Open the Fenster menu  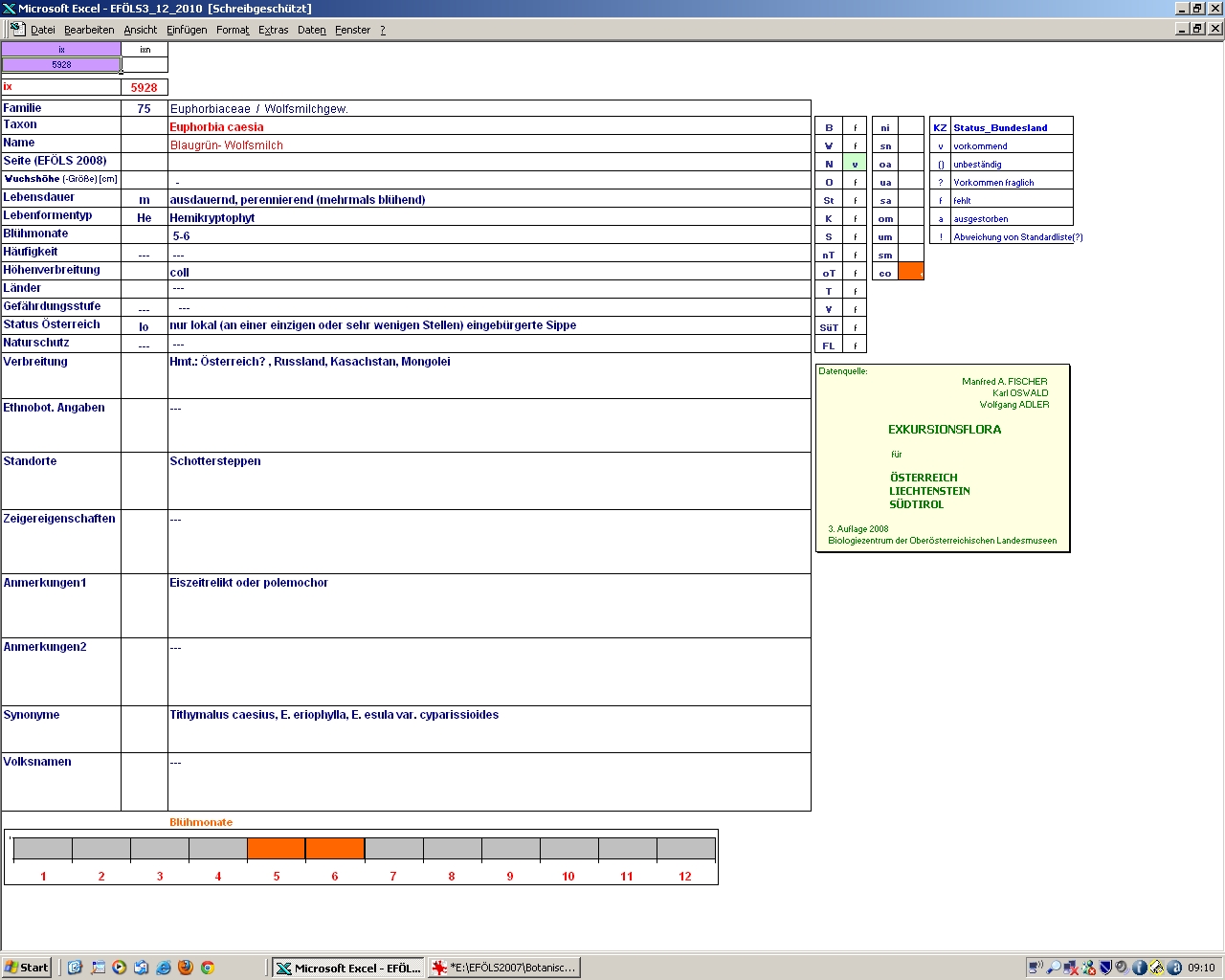coord(352,30)
